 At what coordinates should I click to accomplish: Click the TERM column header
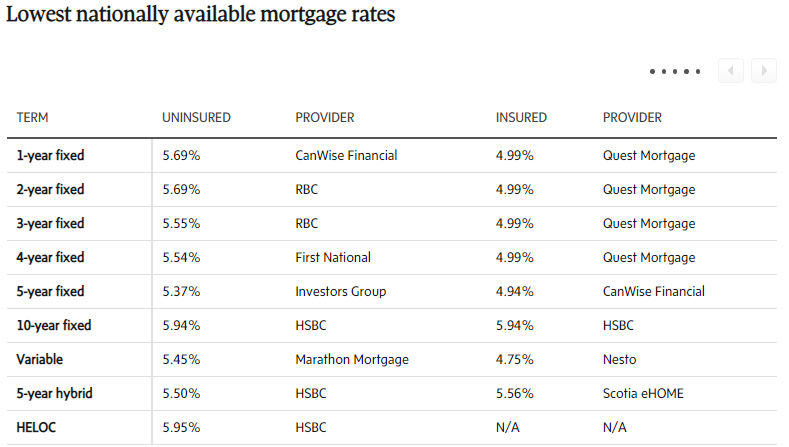[33, 118]
